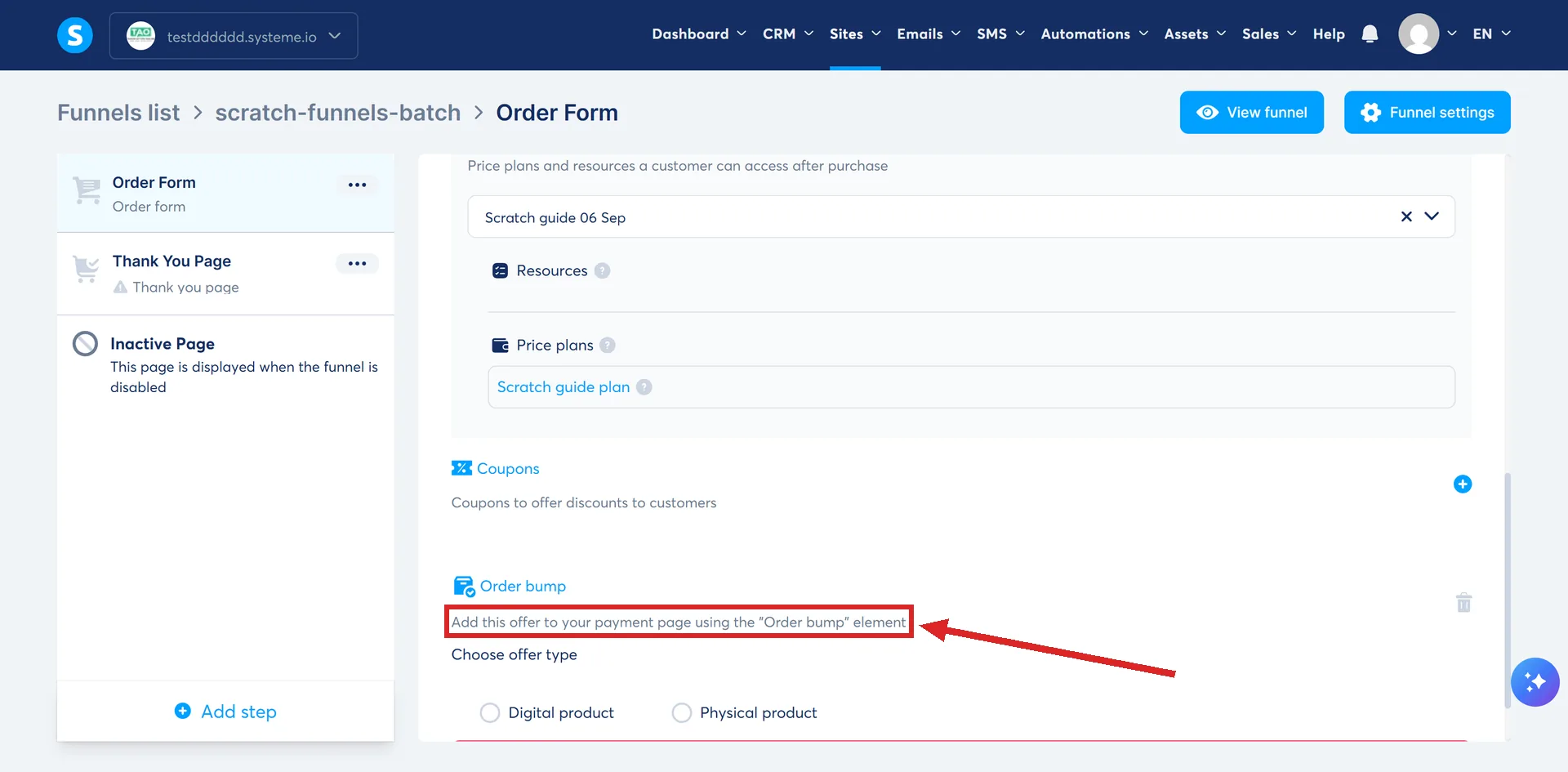Click the Thank you page warning icon
Screen dimensions: 1568x772
[x=120, y=287]
